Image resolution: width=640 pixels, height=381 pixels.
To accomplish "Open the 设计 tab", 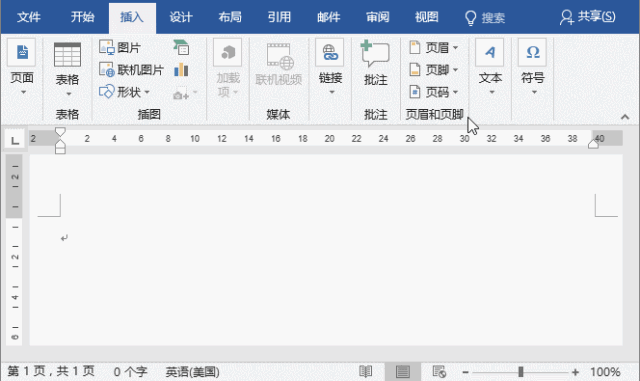I will point(181,17).
